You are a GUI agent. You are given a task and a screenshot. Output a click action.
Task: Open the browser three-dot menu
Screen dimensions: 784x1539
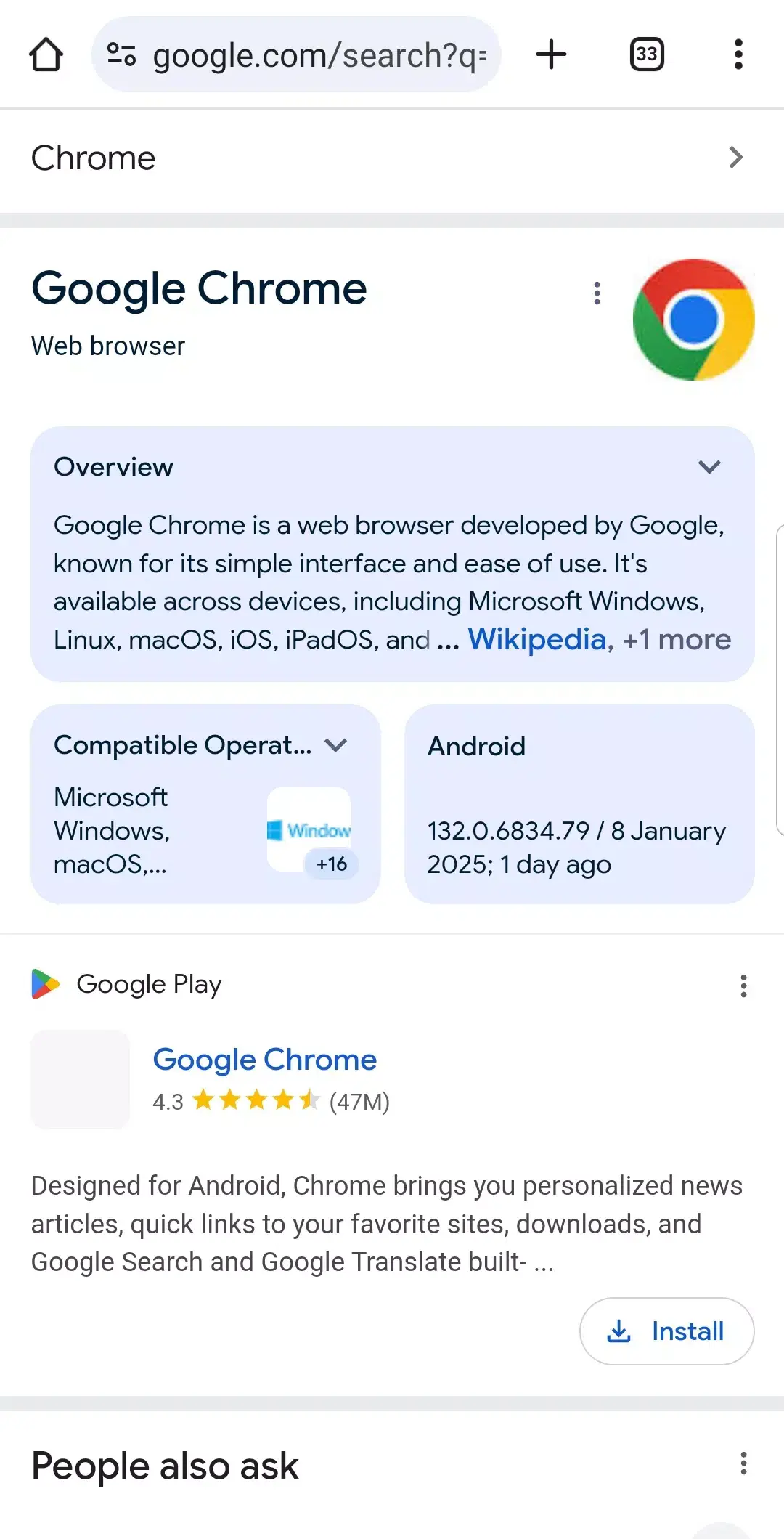coord(738,54)
